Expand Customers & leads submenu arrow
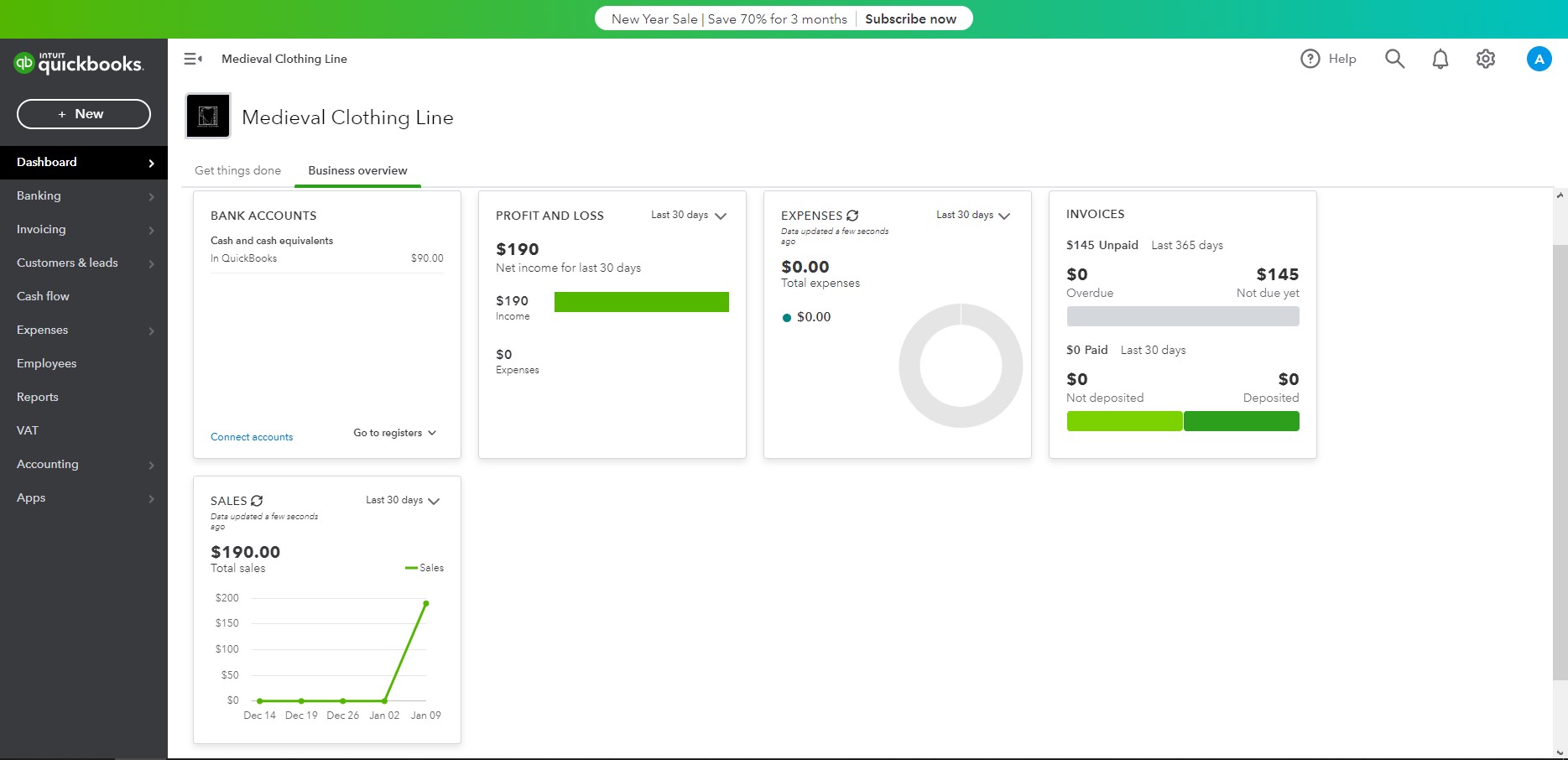 tap(152, 263)
